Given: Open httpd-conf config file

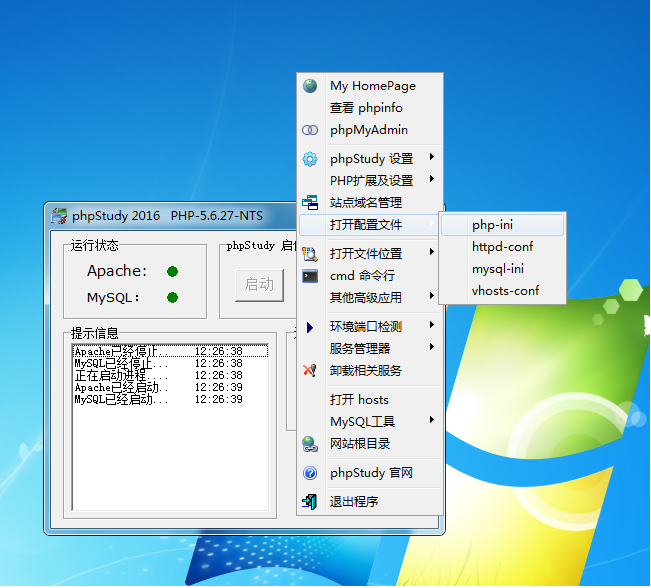Looking at the screenshot, I should (x=502, y=247).
